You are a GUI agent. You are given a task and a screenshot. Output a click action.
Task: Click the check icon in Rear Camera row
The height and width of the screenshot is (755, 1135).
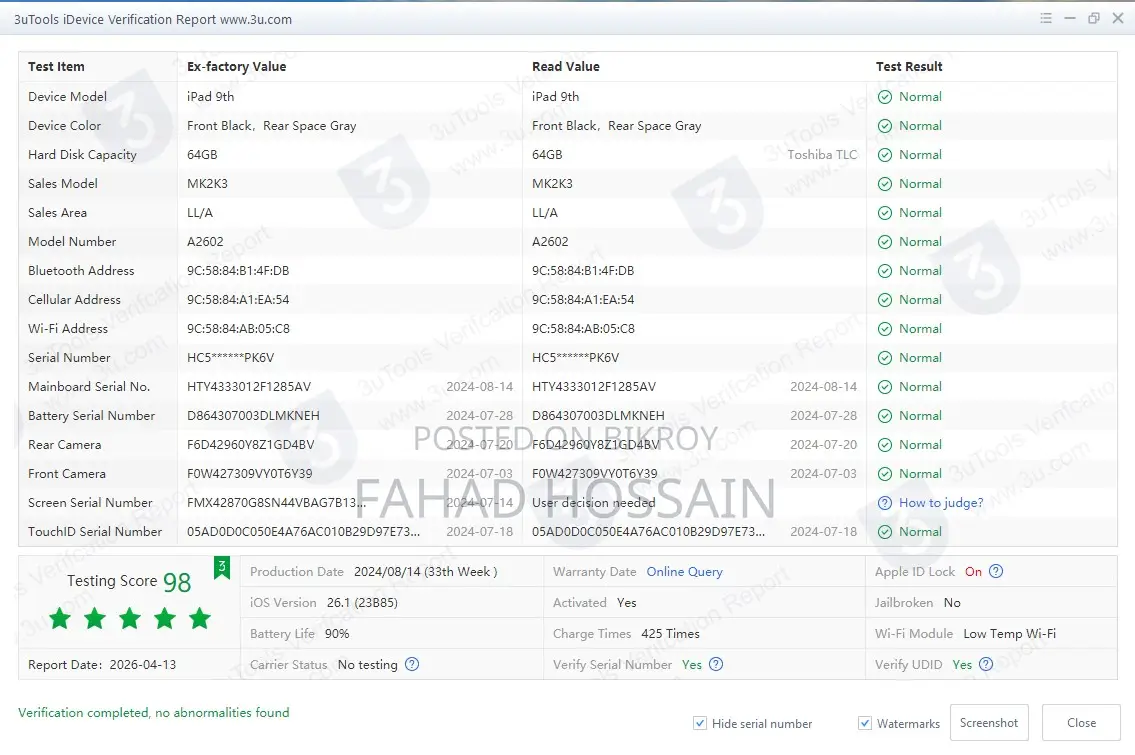tap(885, 444)
